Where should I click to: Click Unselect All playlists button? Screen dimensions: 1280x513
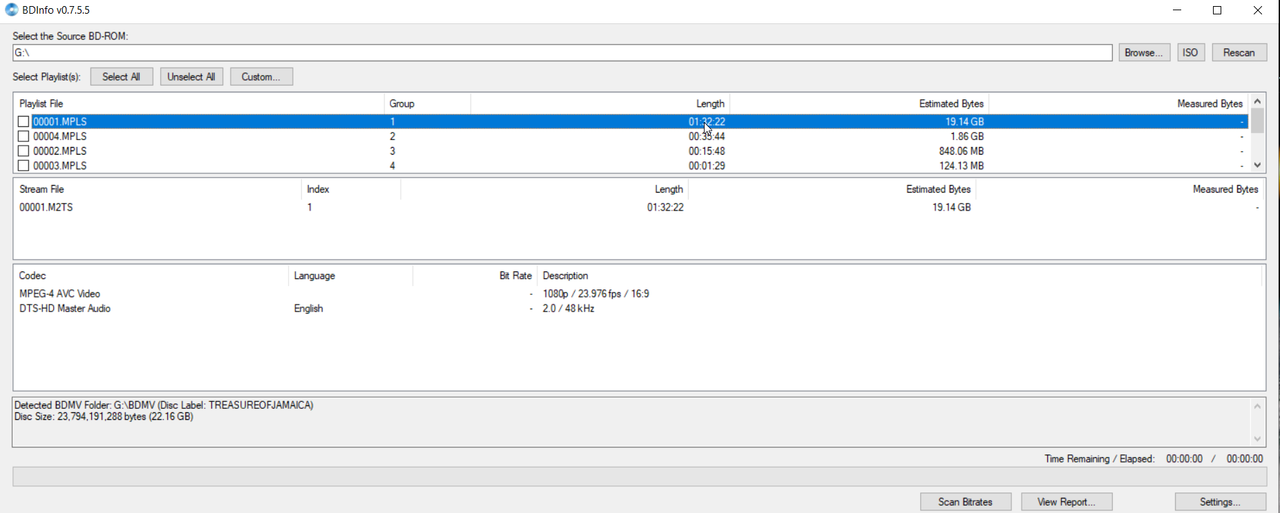tap(191, 77)
